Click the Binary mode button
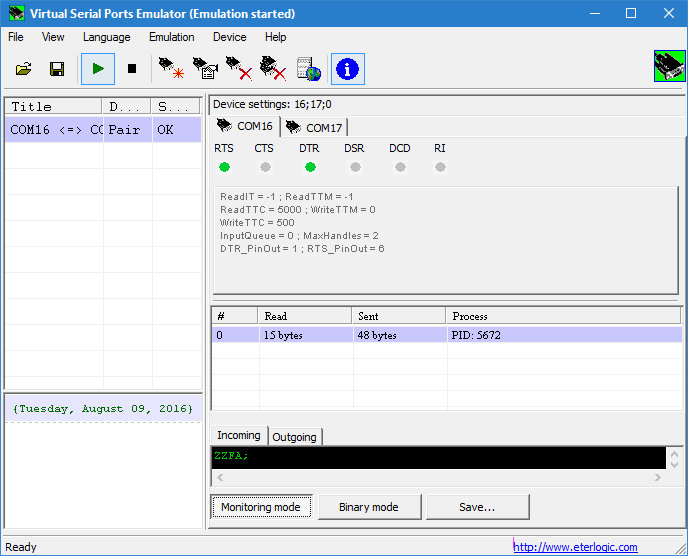 [369, 507]
